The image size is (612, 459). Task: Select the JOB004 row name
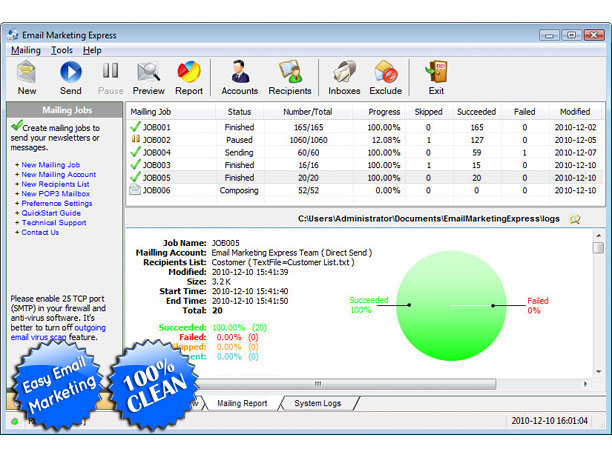pyautogui.click(x=157, y=152)
